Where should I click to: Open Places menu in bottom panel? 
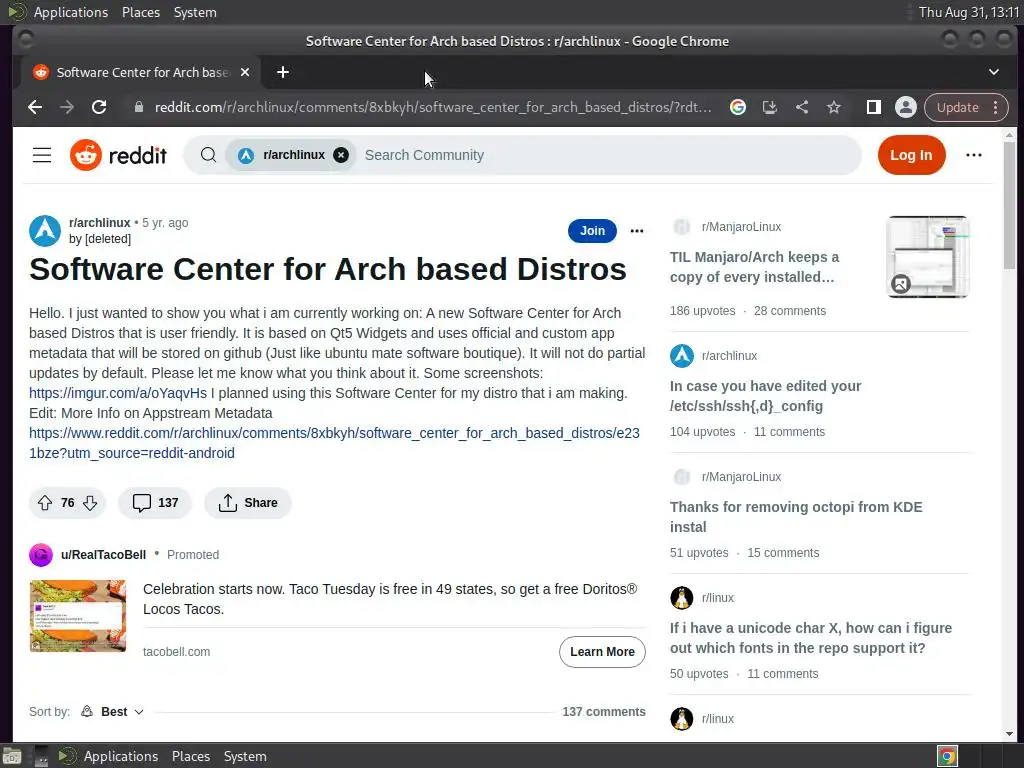click(x=191, y=756)
